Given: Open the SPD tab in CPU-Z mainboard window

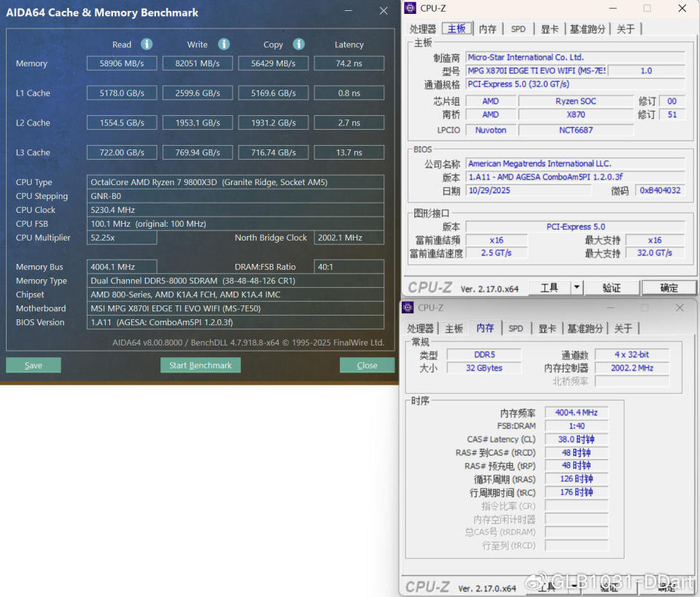Looking at the screenshot, I should pos(518,29).
